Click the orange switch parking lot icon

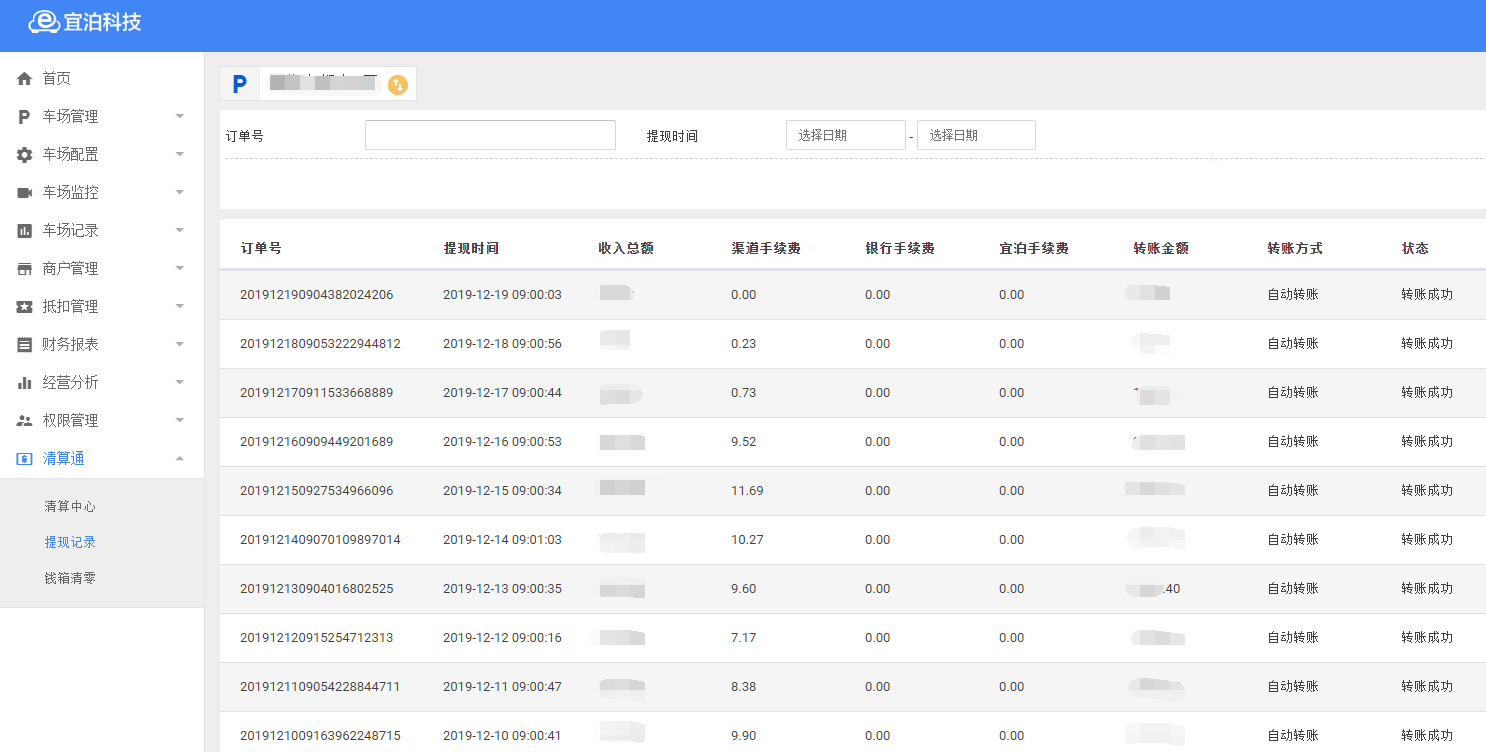398,85
